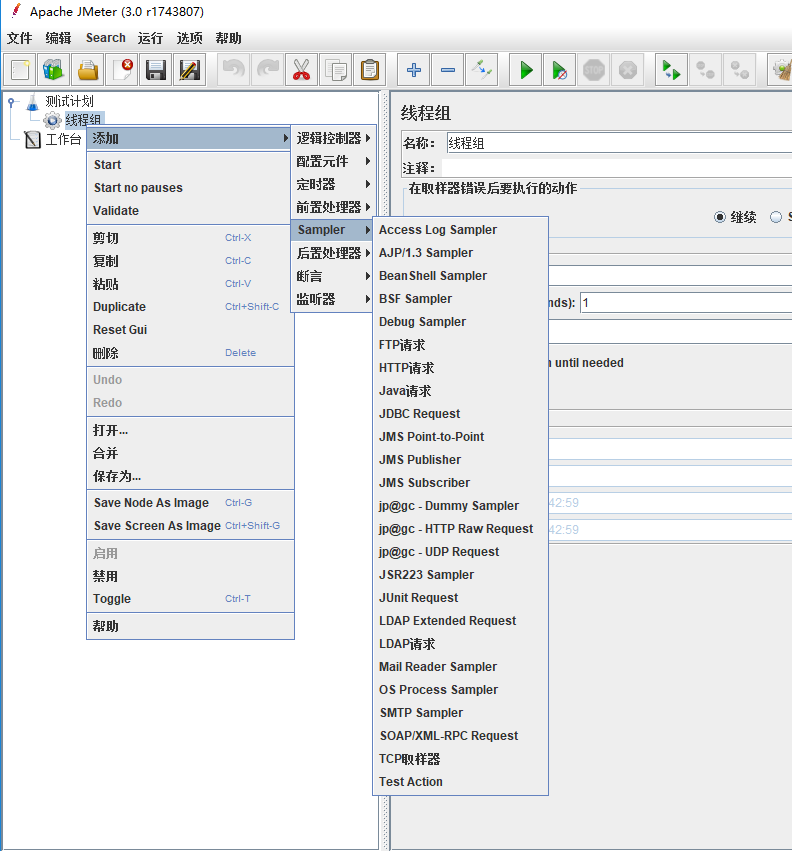Open the 选项 menu
The image size is (792, 851).
tap(189, 38)
